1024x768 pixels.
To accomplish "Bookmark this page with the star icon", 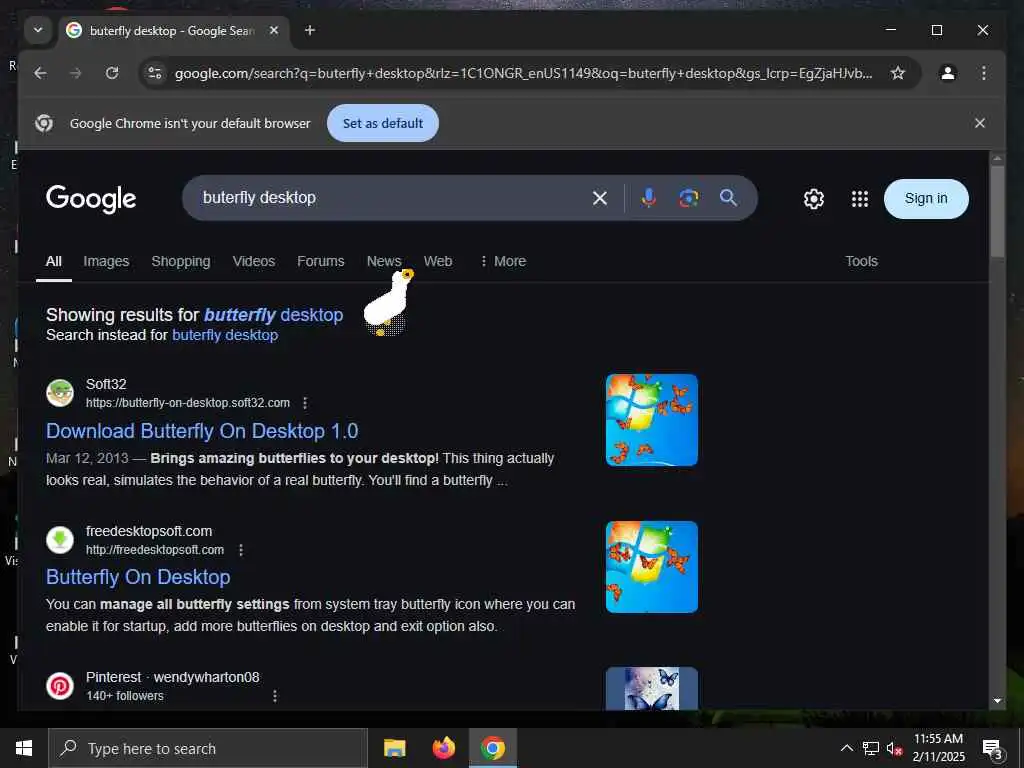I will click(898, 73).
